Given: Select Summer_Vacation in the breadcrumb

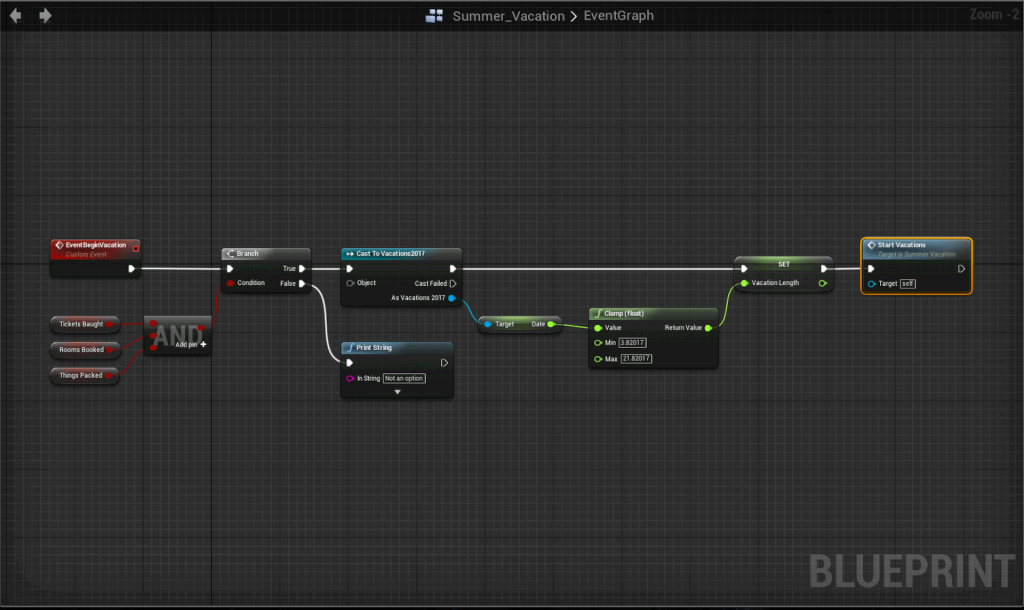Looking at the screenshot, I should (508, 16).
